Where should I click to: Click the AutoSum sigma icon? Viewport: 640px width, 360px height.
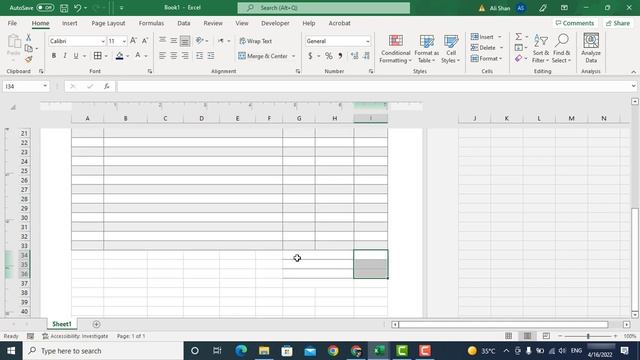tap(518, 37)
